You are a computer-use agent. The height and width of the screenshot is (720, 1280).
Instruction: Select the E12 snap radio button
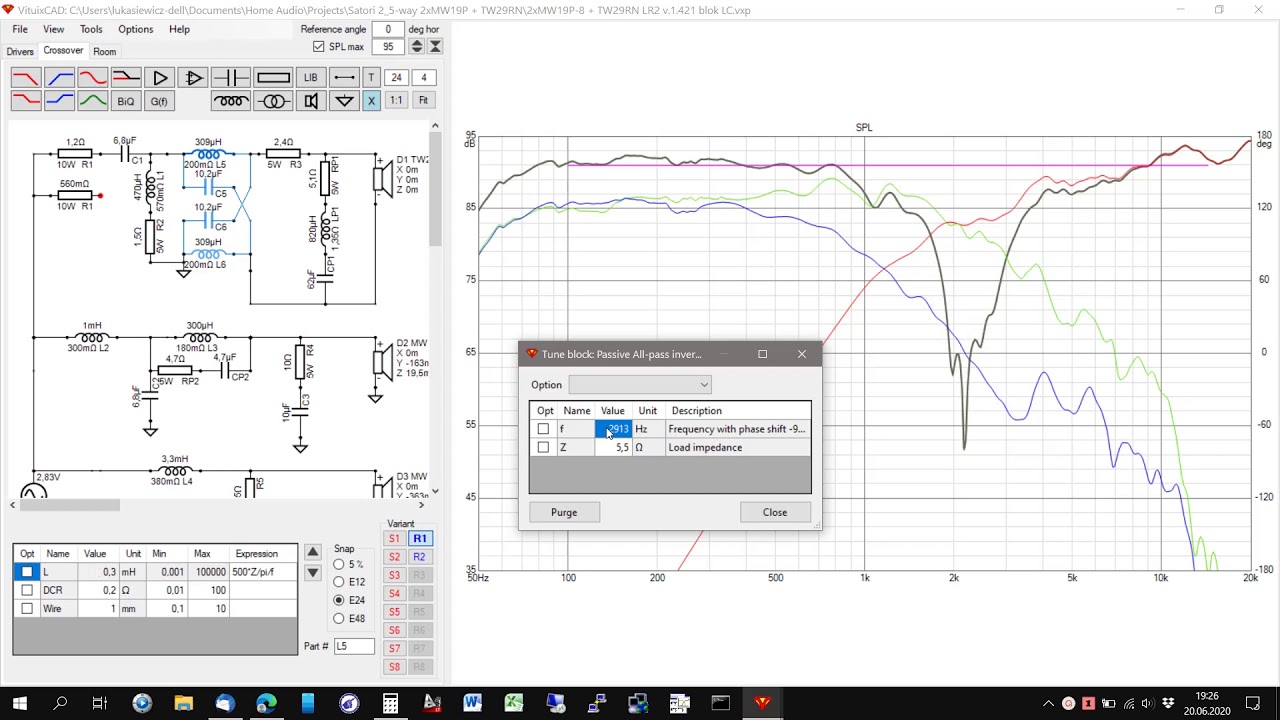[339, 582]
